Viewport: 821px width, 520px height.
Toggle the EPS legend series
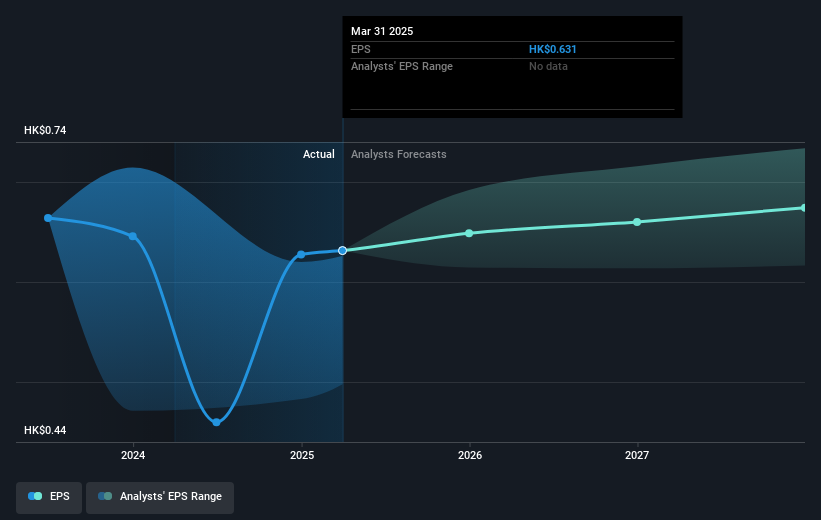[x=49, y=496]
